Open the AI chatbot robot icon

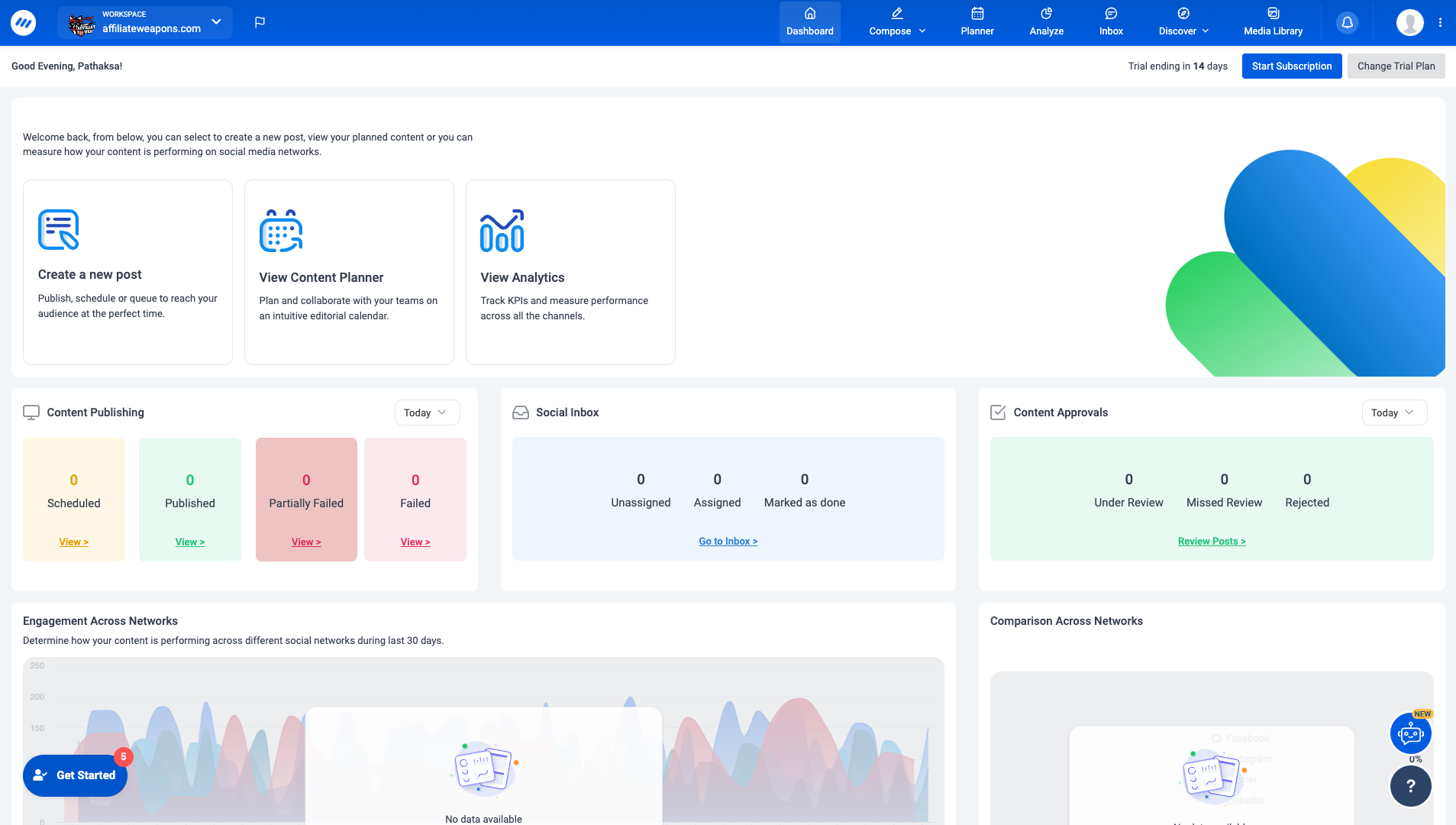[1410, 734]
